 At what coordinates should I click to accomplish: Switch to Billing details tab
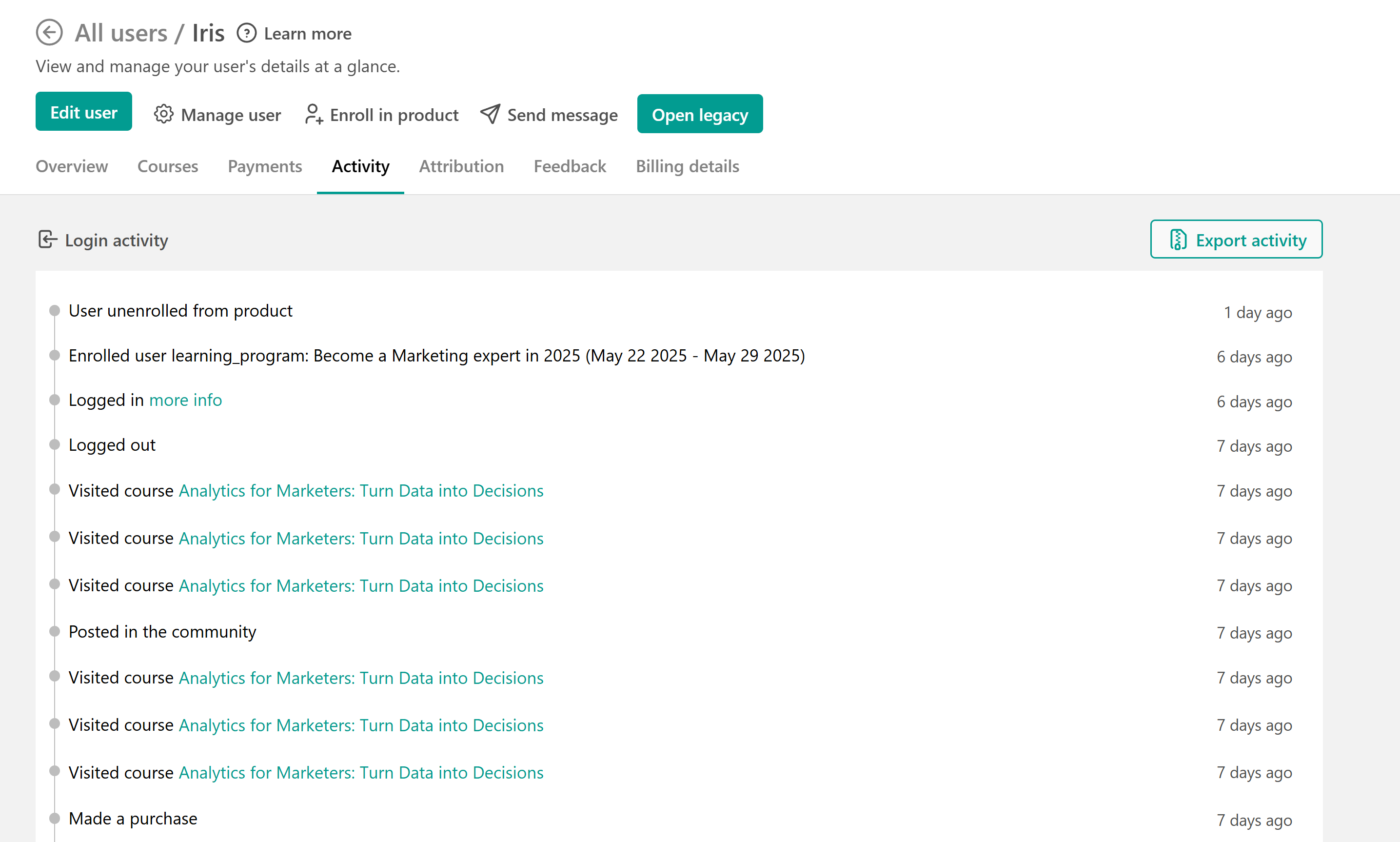[687, 166]
